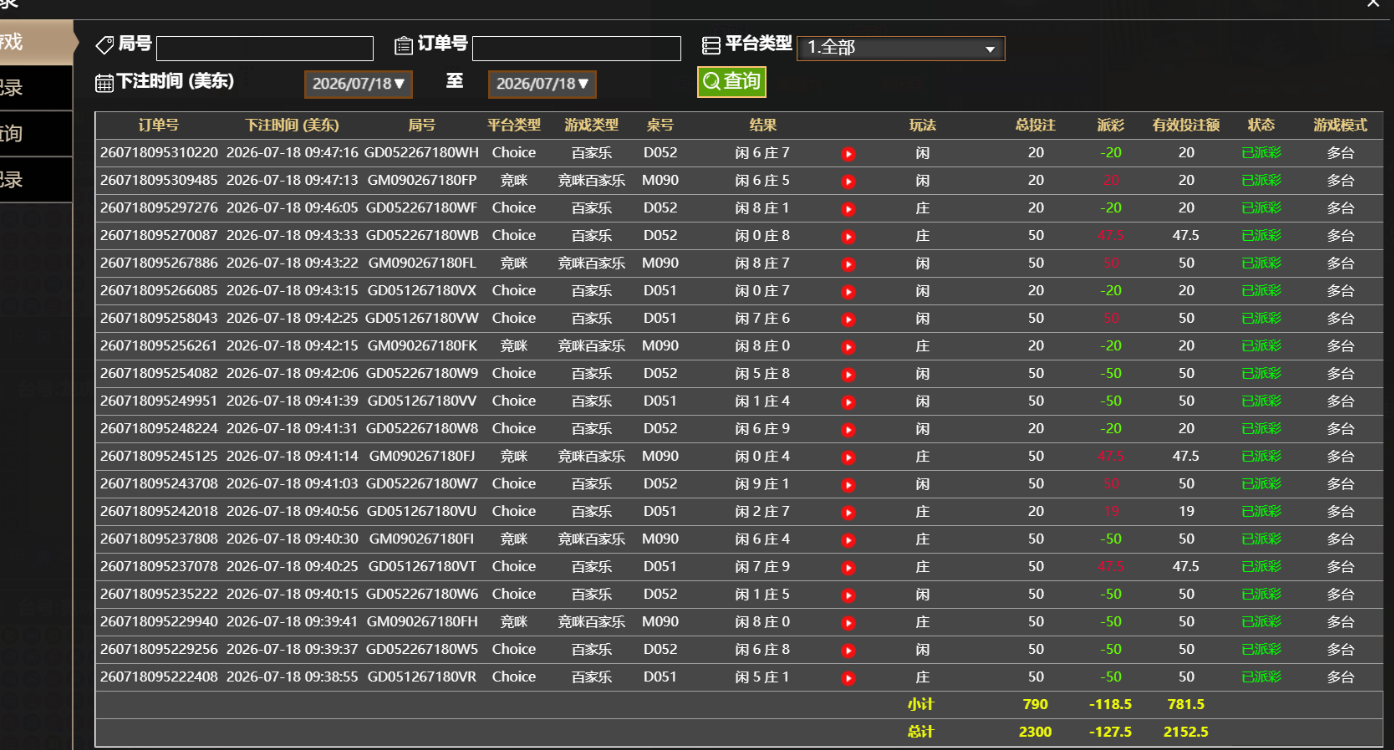Click the 桌号 column header
This screenshot has width=1394, height=750.
[660, 126]
